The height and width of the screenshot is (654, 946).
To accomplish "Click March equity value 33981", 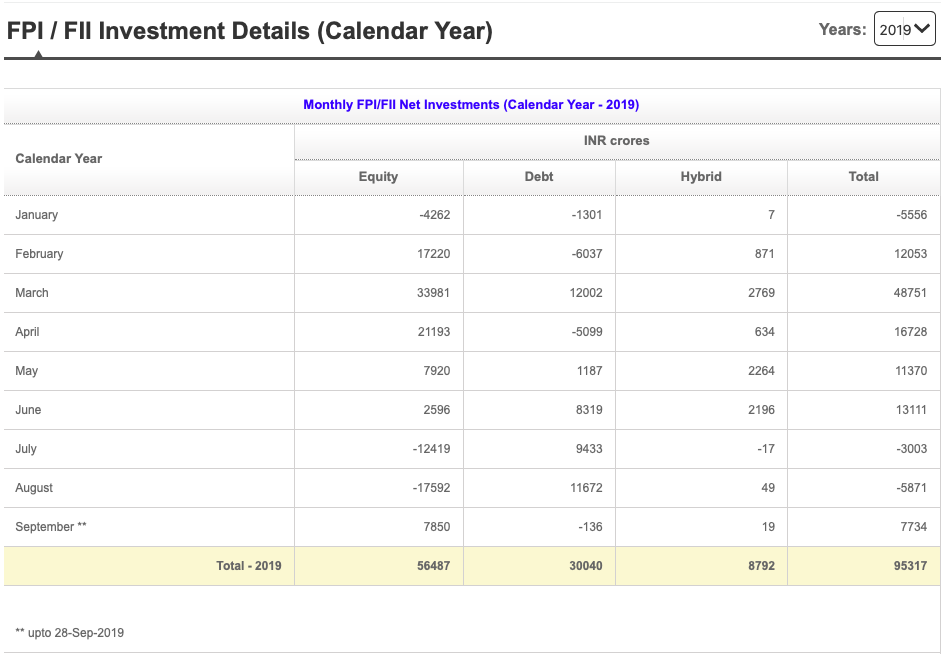I will pyautogui.click(x=434, y=293).
